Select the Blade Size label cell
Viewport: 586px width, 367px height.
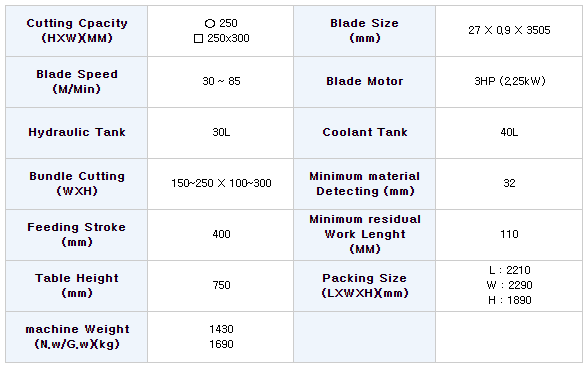point(364,31)
